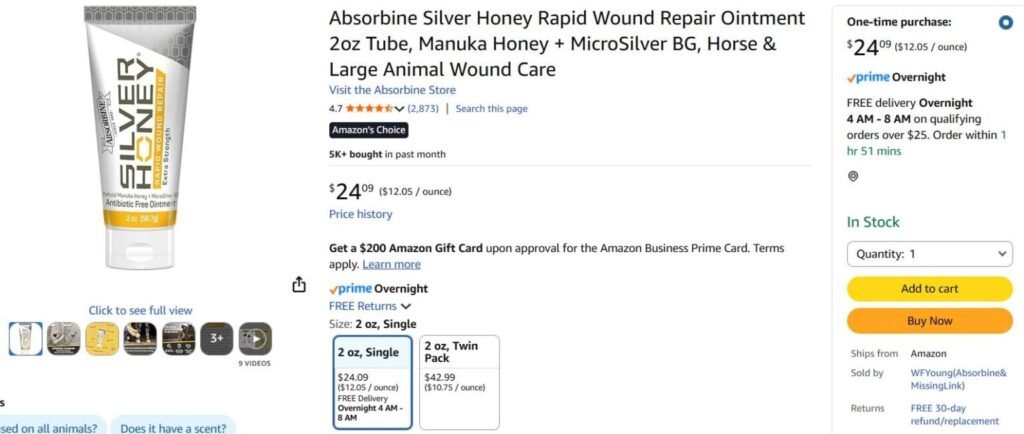Choose the 2 oz, Single size option
This screenshot has width=1024, height=434.
click(x=372, y=382)
